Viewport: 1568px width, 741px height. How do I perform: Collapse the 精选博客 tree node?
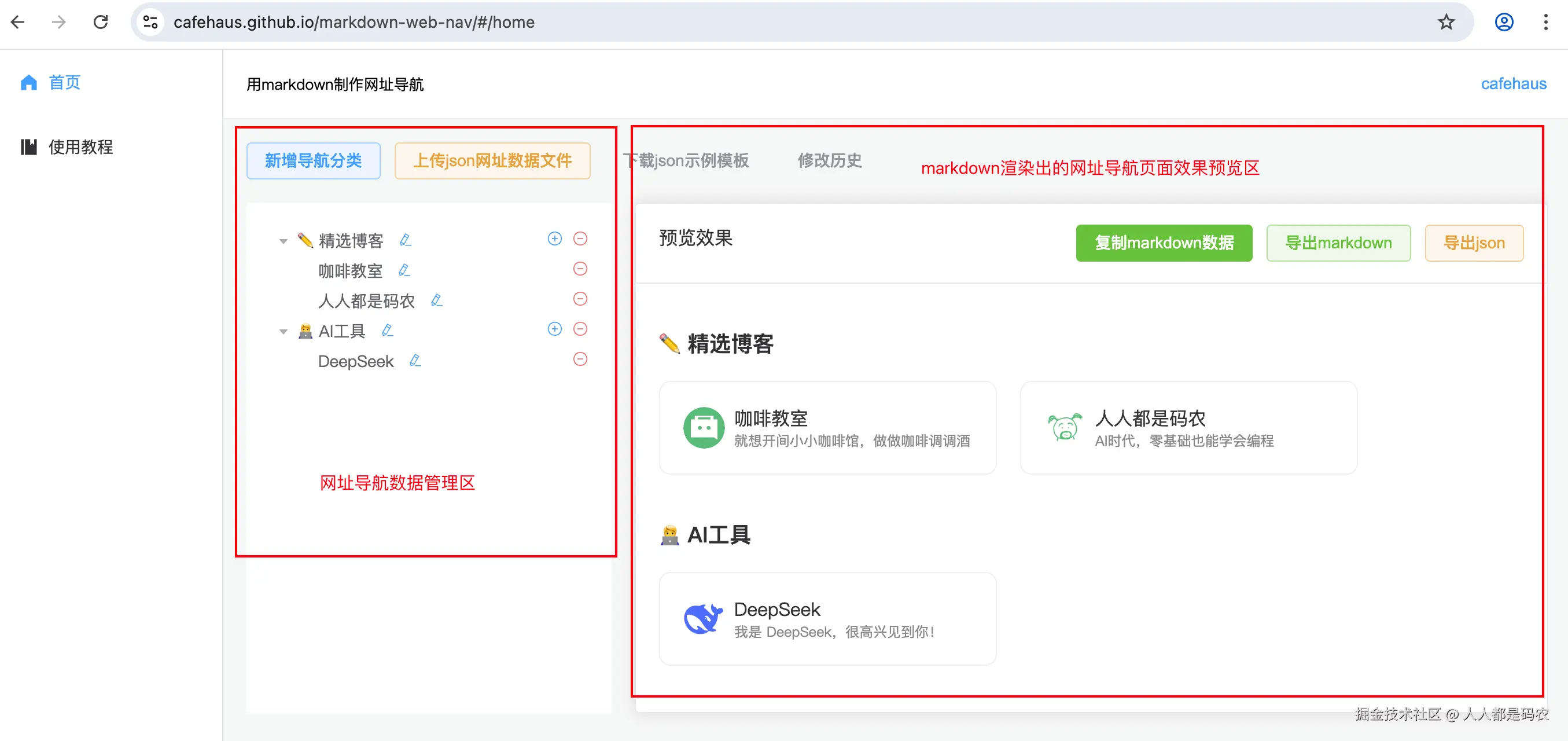click(x=283, y=241)
